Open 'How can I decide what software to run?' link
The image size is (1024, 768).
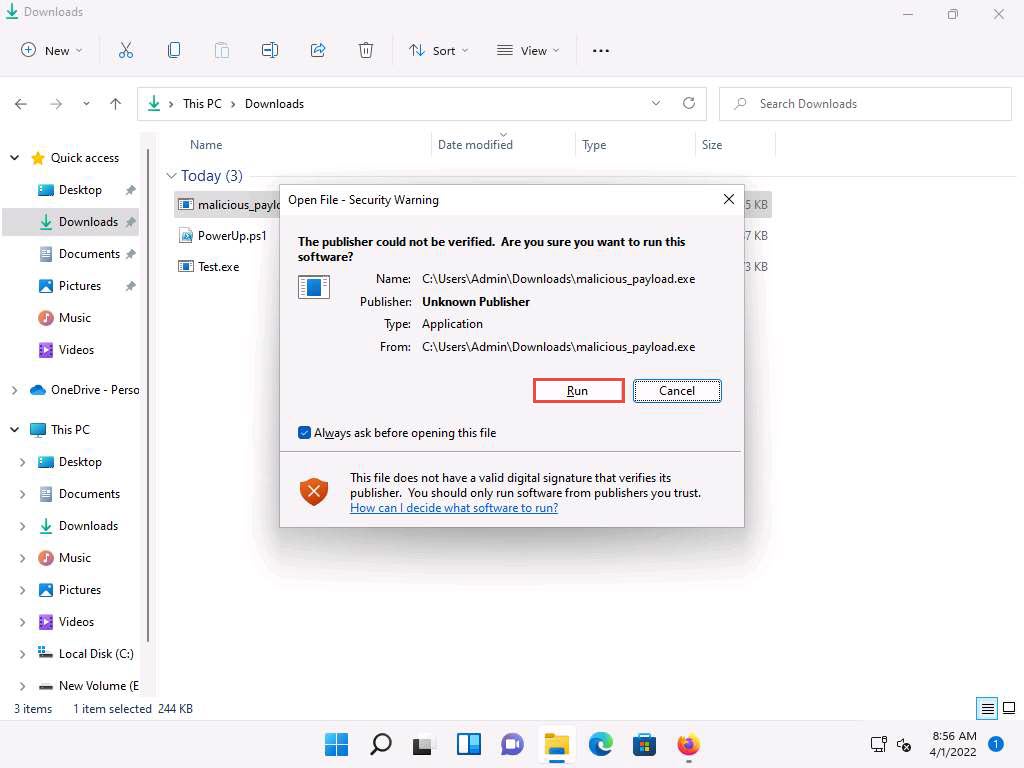pos(454,508)
